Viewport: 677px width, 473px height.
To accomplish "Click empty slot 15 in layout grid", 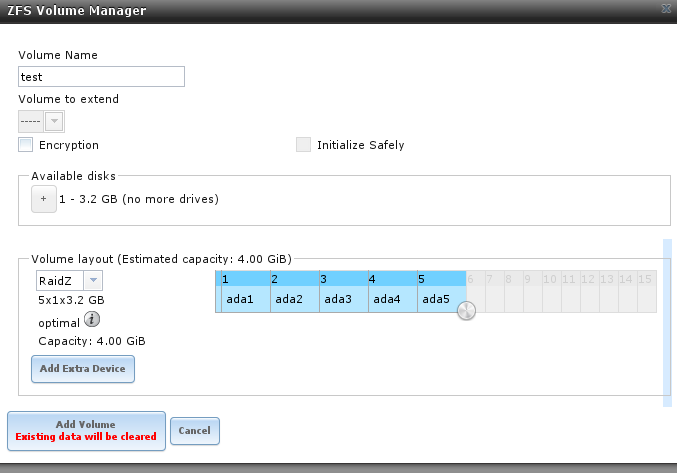I will 647,291.
